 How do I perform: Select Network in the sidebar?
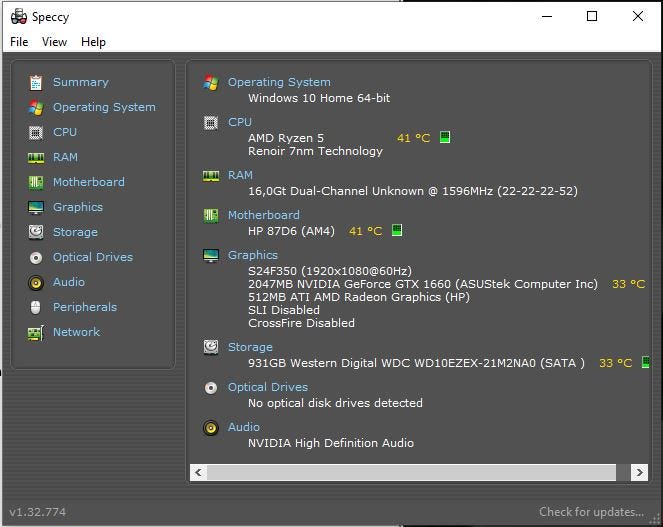[76, 332]
